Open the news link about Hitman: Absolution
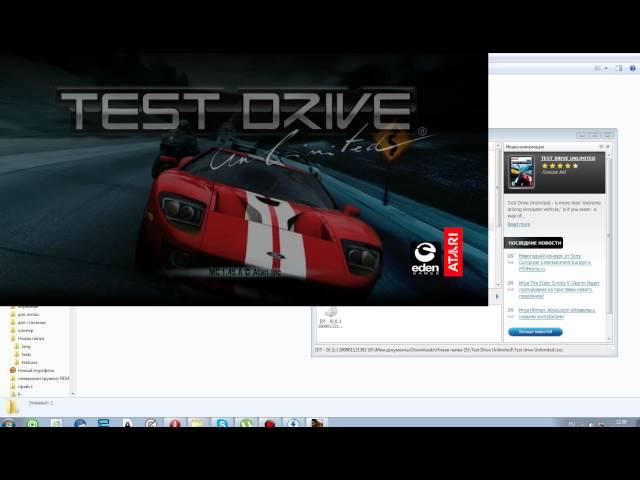The width and height of the screenshot is (640, 480). 556,313
